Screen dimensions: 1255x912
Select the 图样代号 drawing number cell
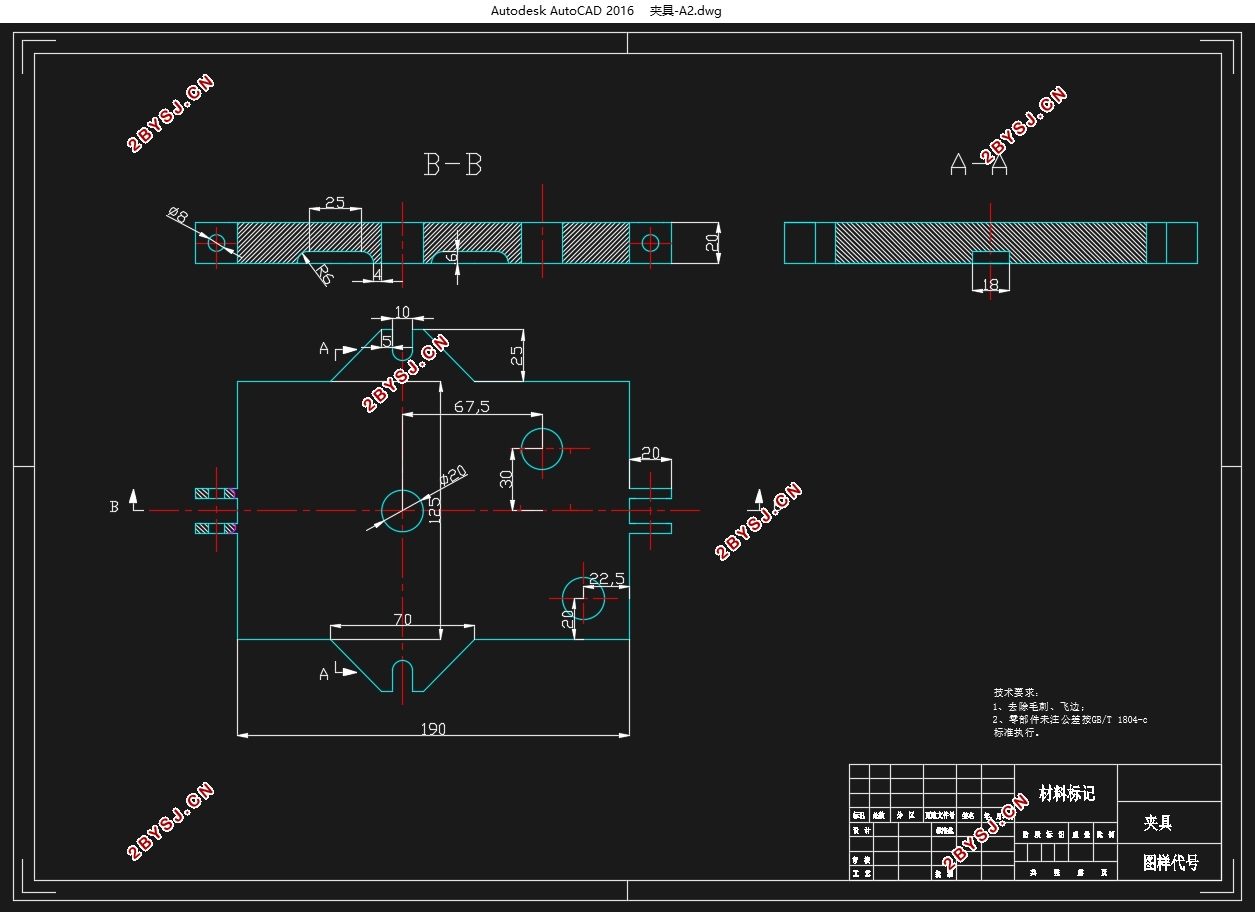click(x=1169, y=862)
